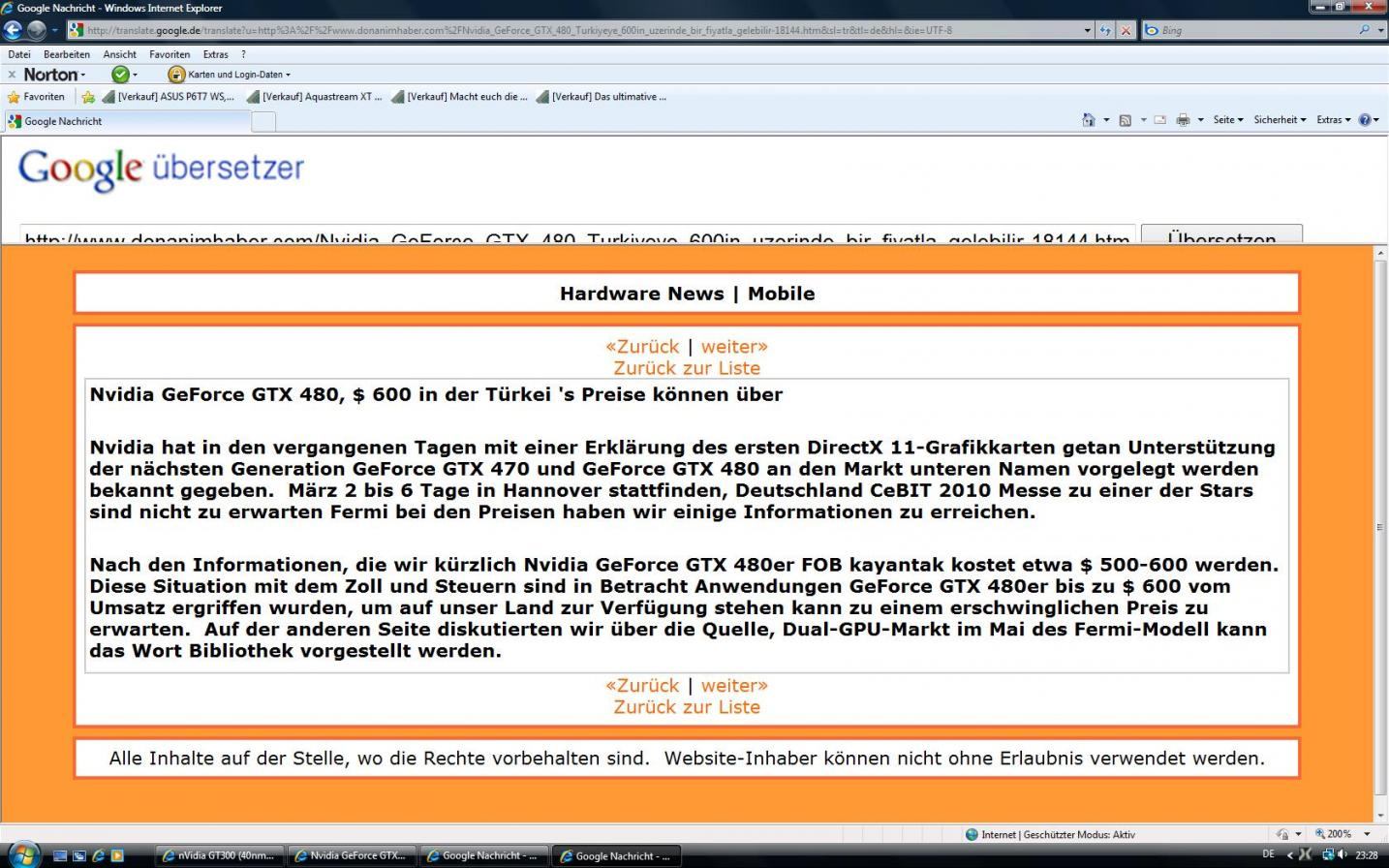The width and height of the screenshot is (1389, 868).
Task: Click the top Zurück zur Liste link
Action: point(687,368)
